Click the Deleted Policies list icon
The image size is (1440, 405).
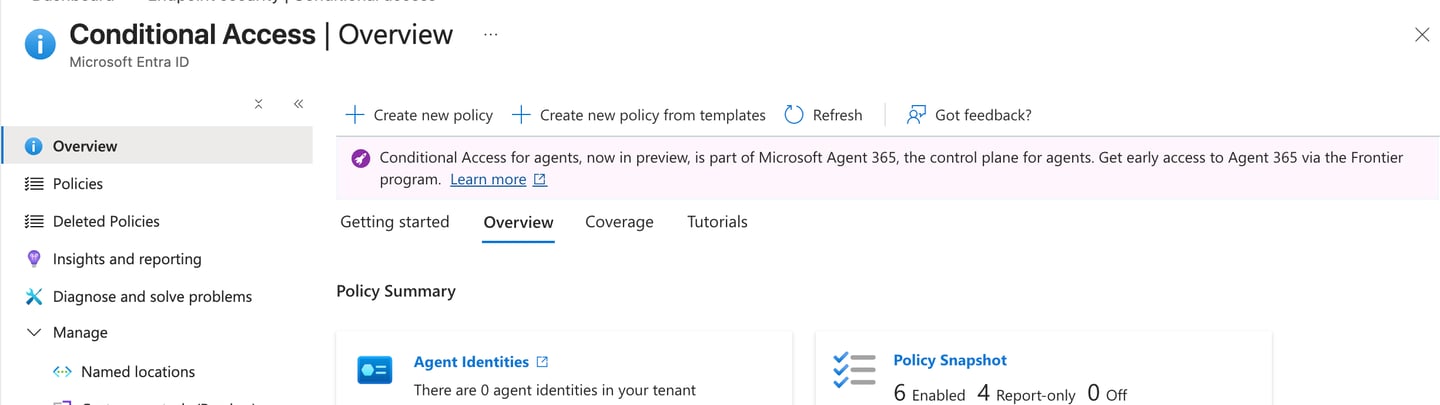coord(34,222)
